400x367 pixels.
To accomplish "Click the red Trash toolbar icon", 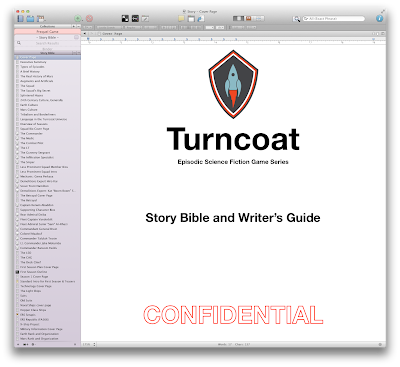I will 89,19.
